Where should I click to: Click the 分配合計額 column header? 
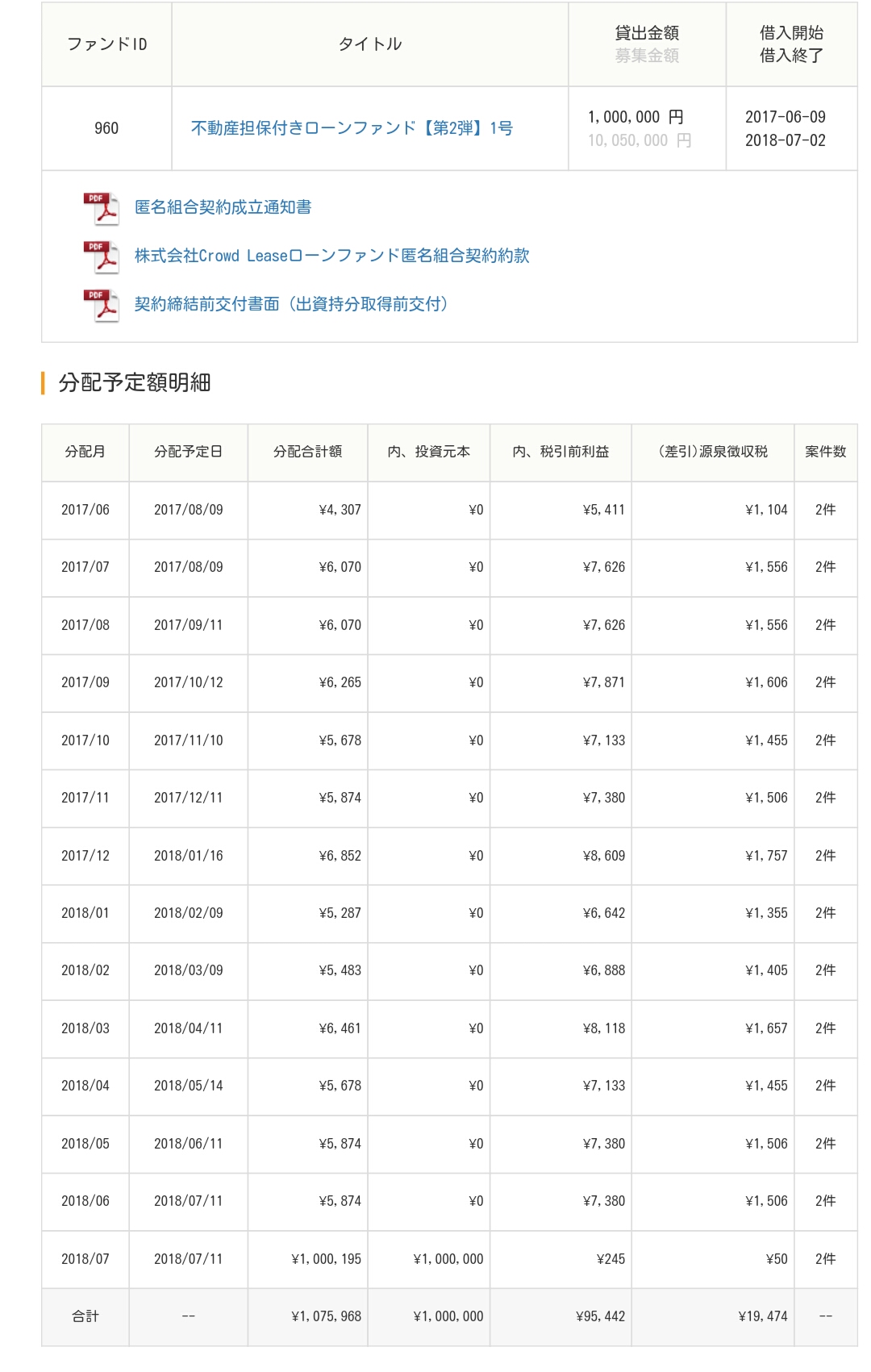click(307, 452)
